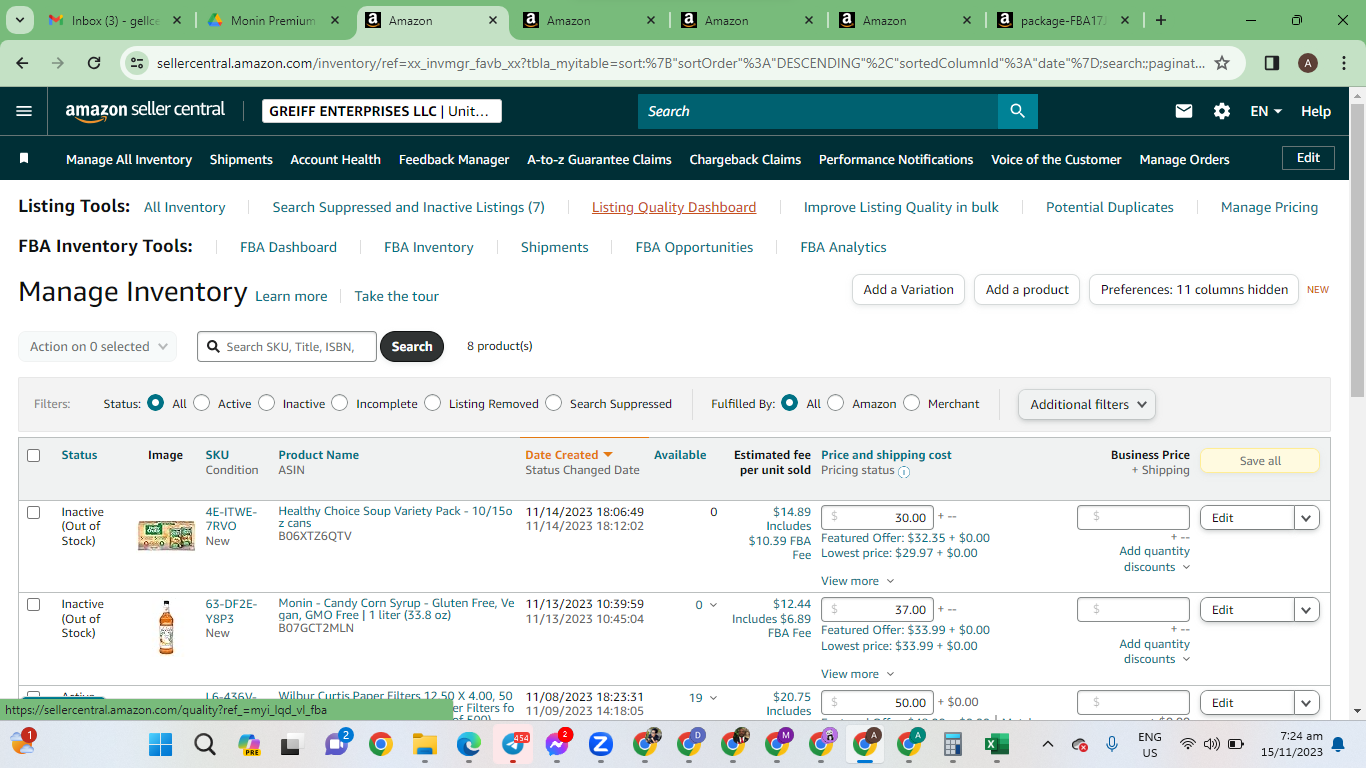Open a new browser tab
Screen dimensions: 1366x768
pos(1161,20)
